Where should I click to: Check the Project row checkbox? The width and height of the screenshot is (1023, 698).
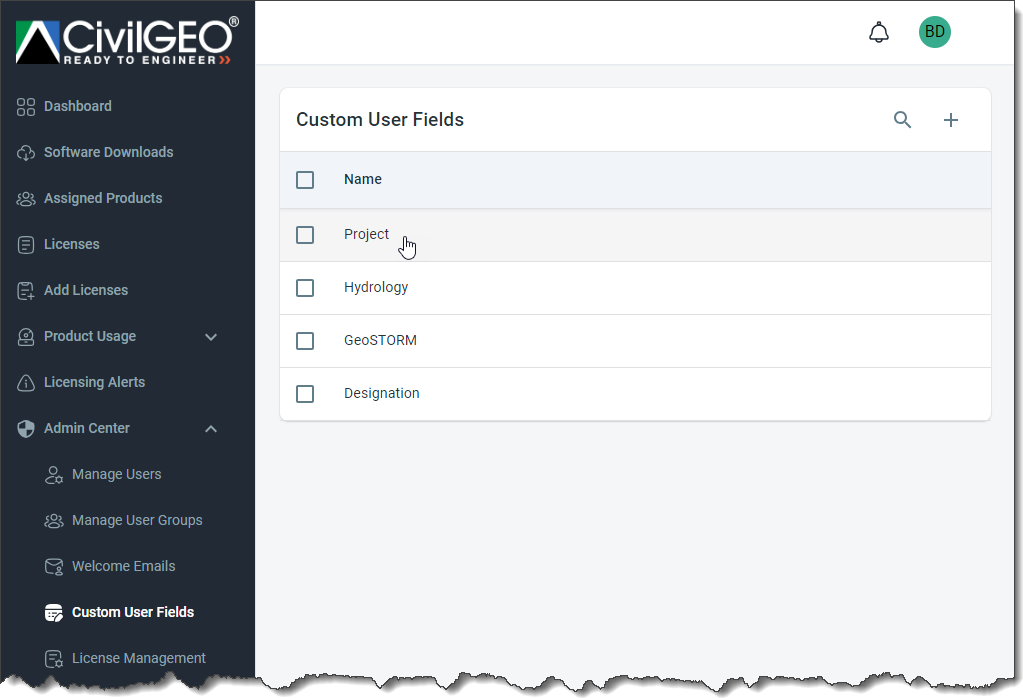(x=305, y=235)
